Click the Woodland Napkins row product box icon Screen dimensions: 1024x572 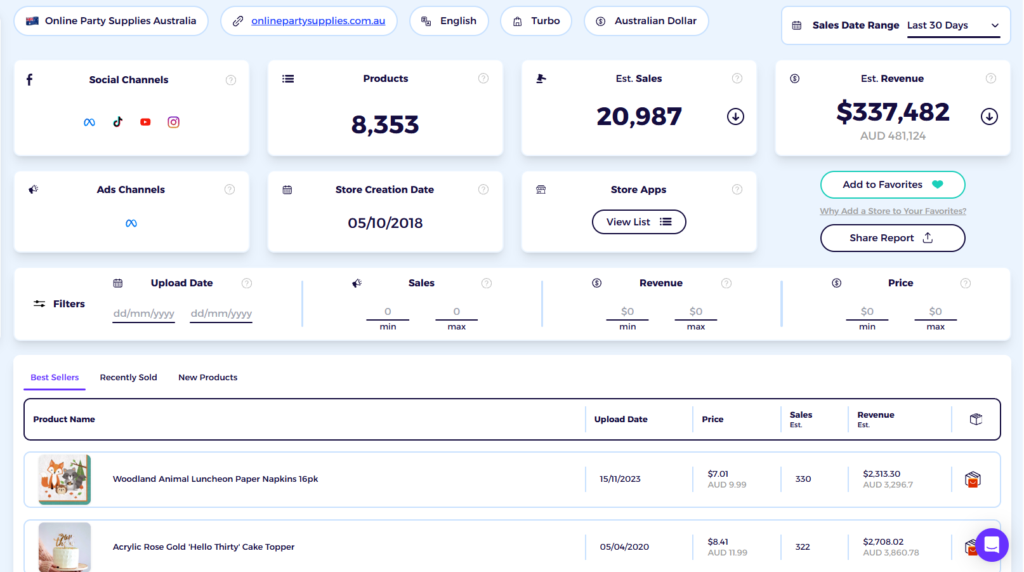click(x=972, y=480)
